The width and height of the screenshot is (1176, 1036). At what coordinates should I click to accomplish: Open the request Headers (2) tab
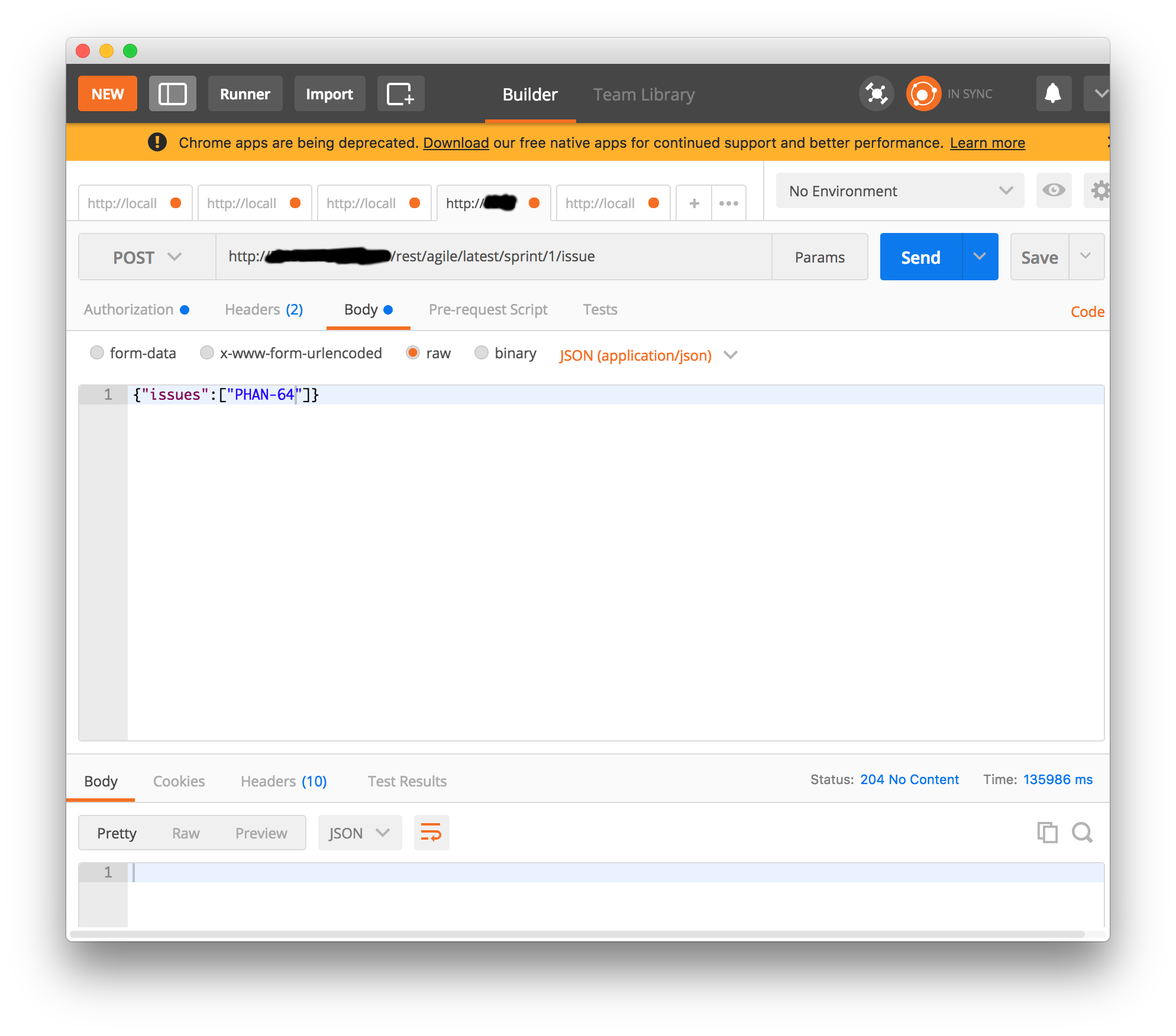[x=264, y=310]
